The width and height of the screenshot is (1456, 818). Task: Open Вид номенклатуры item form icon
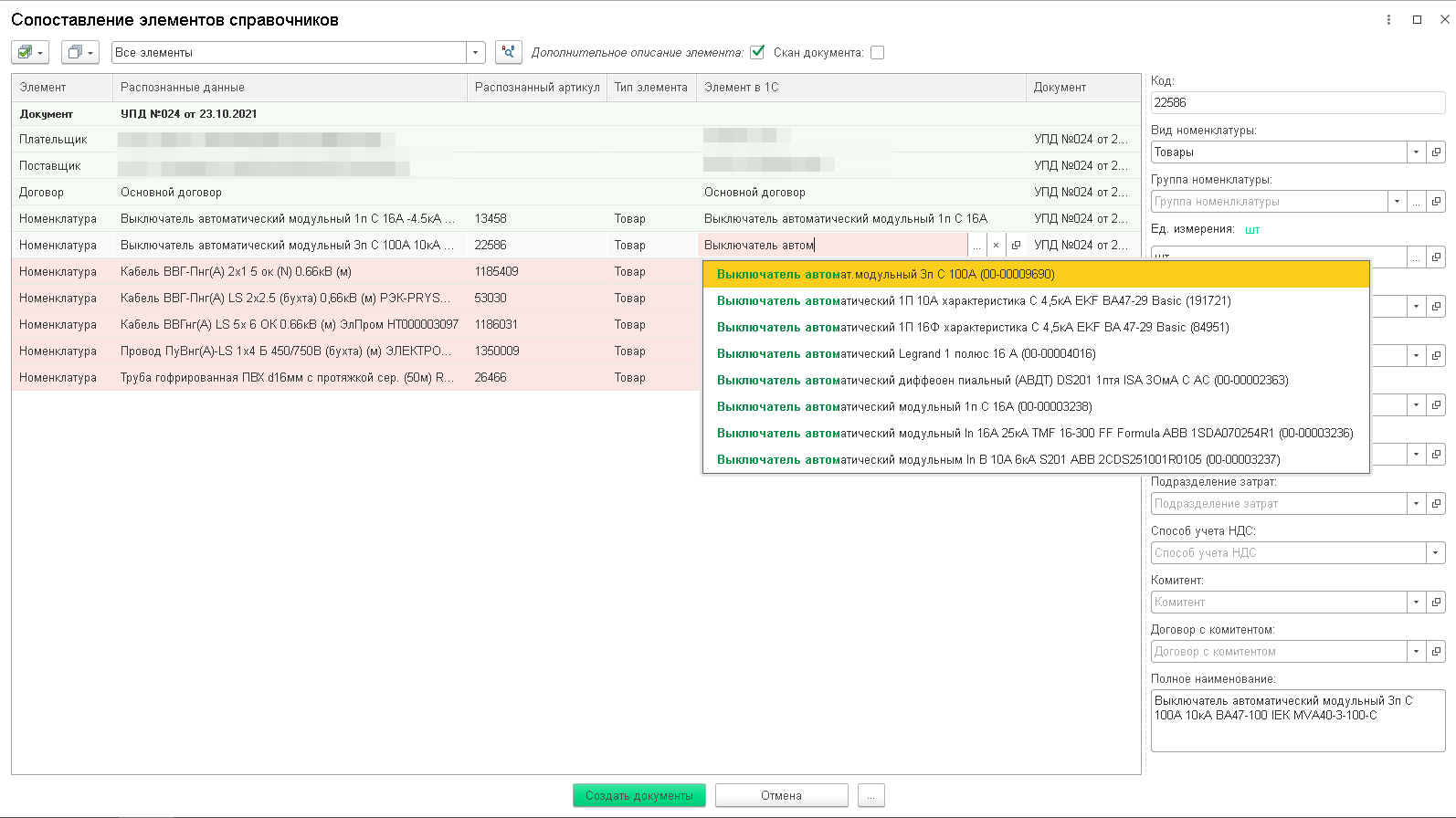click(x=1436, y=152)
